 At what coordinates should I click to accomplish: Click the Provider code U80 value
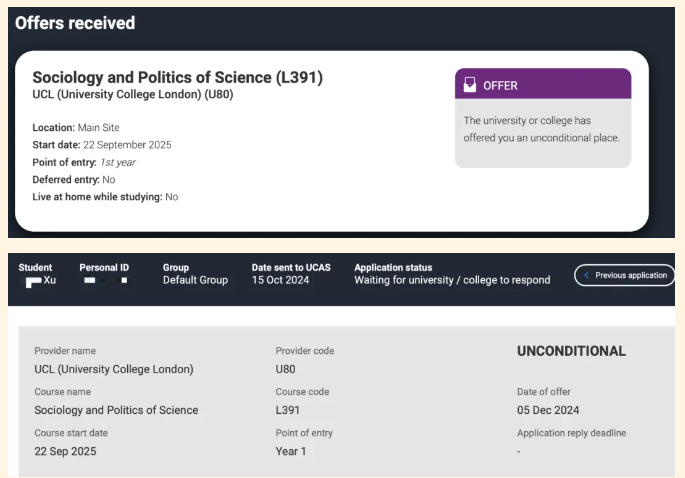click(288, 369)
